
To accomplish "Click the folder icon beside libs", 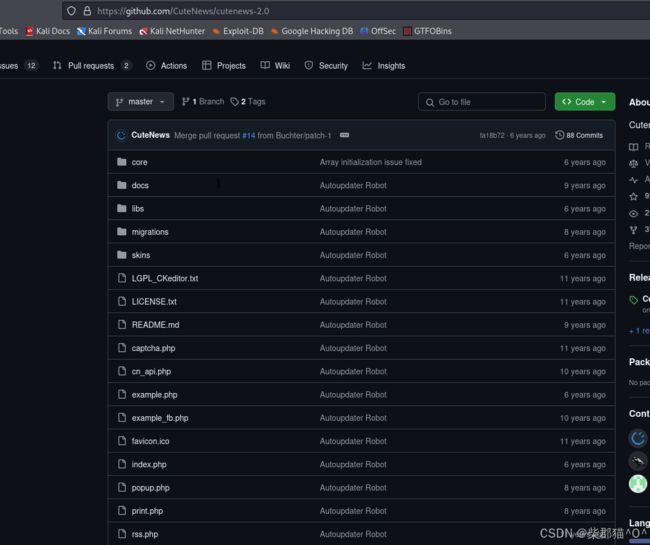I will pyautogui.click(x=121, y=208).
